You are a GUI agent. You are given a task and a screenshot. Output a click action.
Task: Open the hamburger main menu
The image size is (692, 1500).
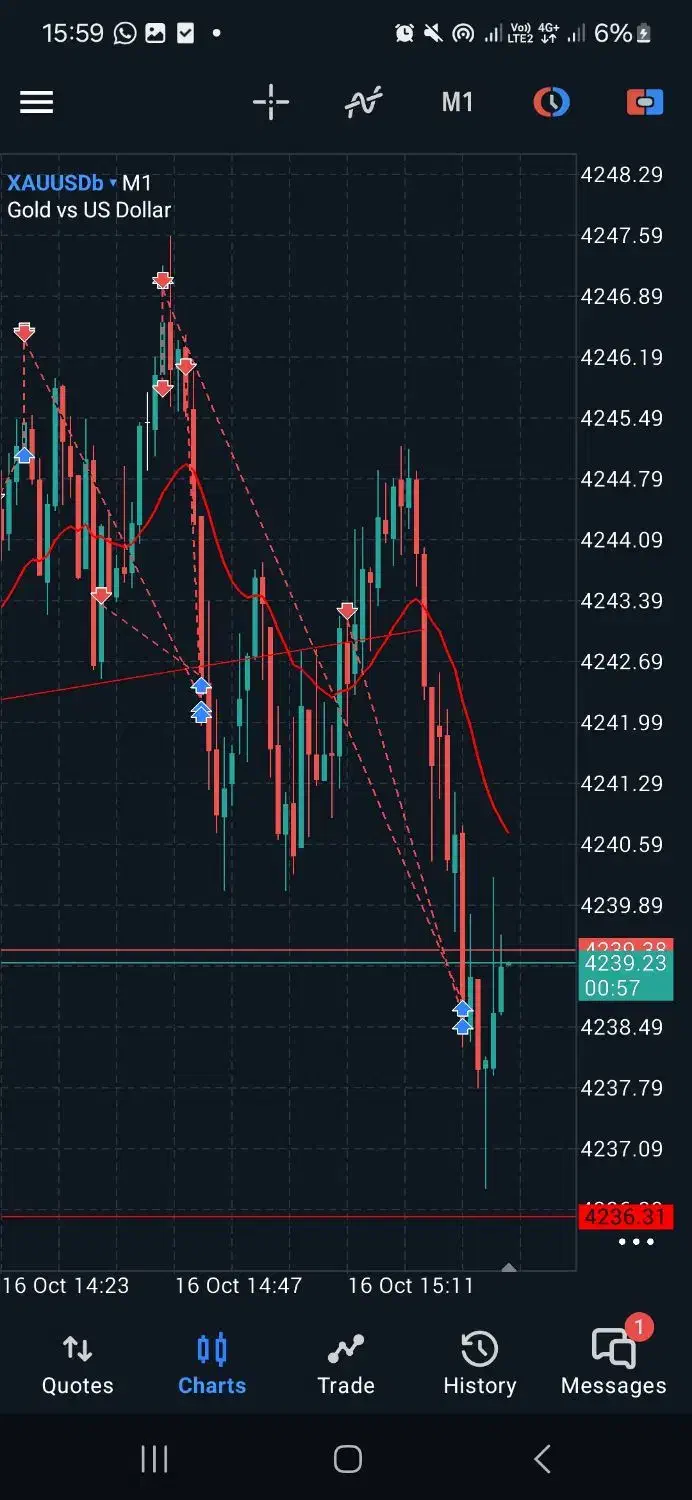[x=37, y=102]
